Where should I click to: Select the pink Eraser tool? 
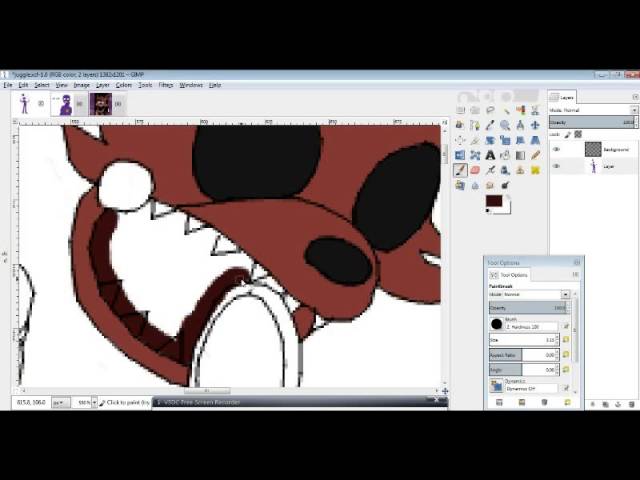coord(475,170)
